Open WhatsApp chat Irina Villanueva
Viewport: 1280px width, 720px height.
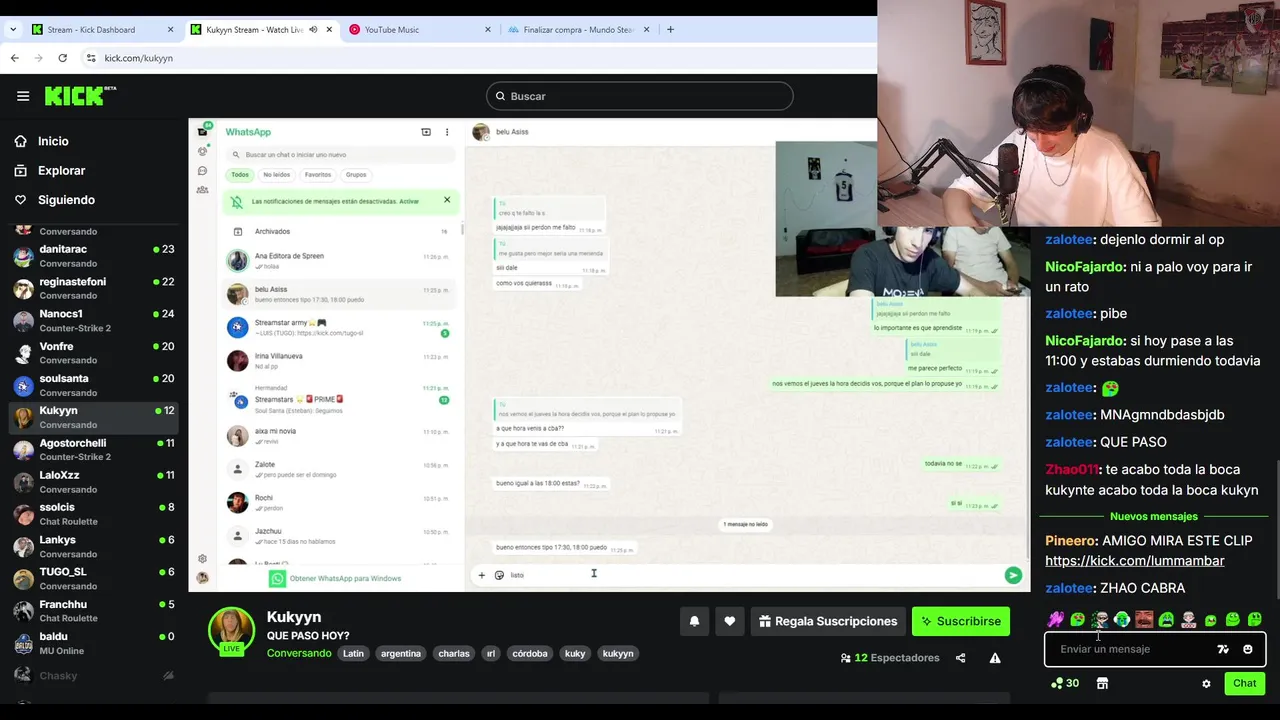click(340, 361)
